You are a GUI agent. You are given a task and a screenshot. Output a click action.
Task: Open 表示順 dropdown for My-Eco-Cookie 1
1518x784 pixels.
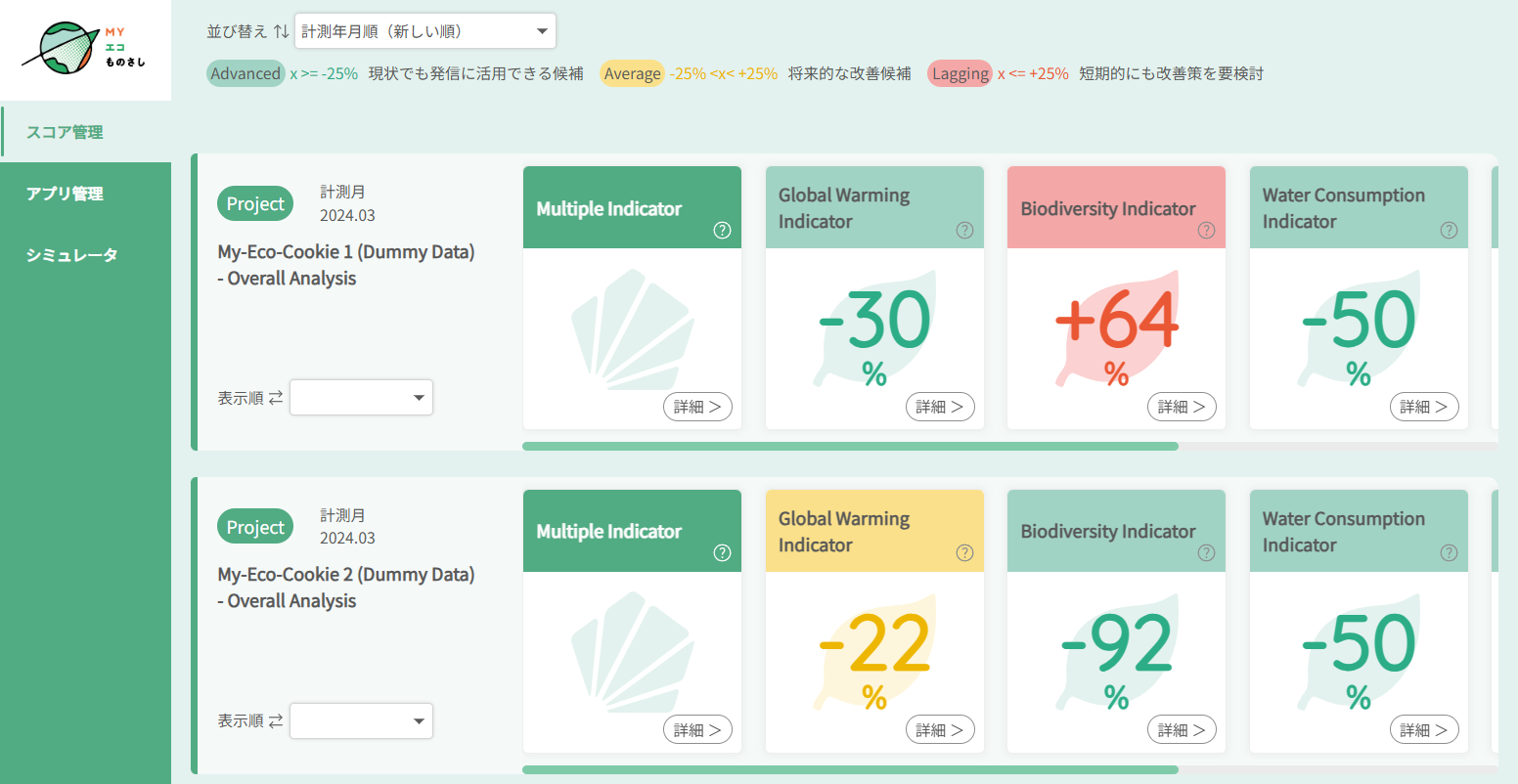(x=361, y=398)
